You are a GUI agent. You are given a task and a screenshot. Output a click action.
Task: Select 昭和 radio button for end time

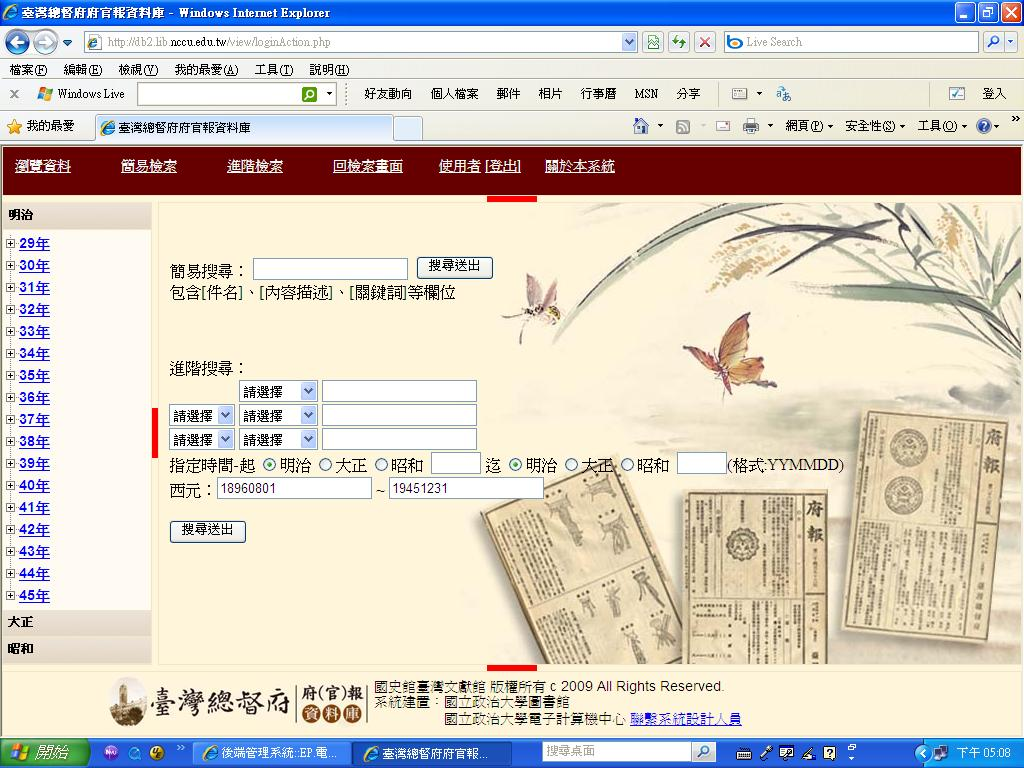click(x=627, y=463)
